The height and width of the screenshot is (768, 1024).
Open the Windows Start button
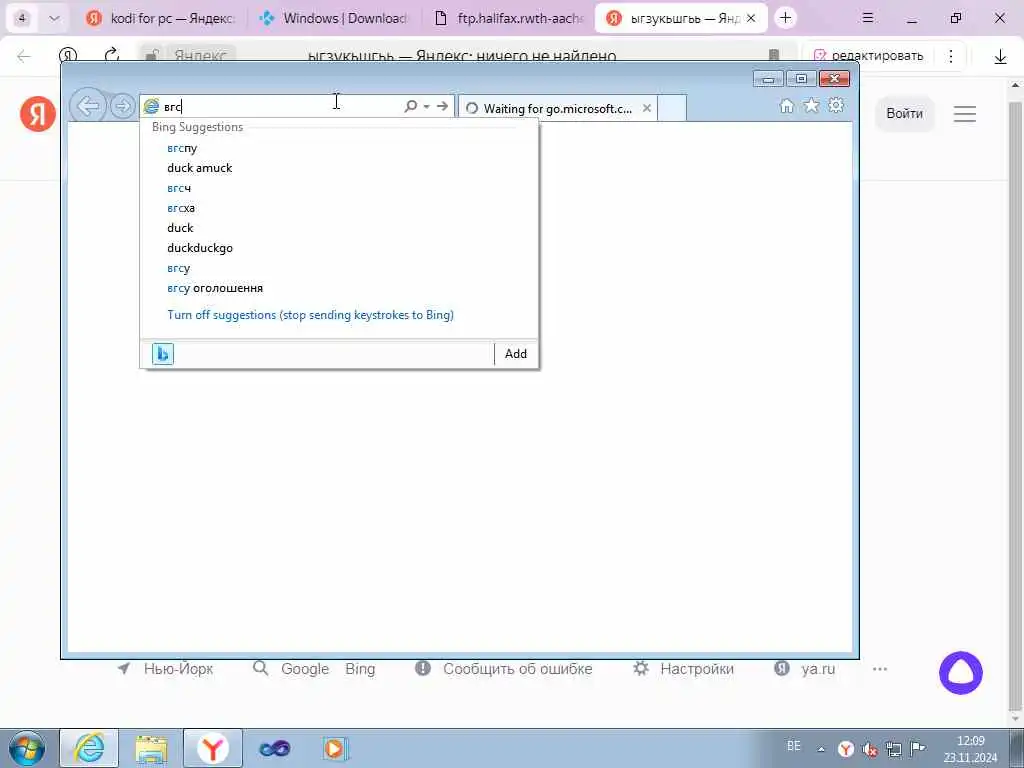point(27,748)
